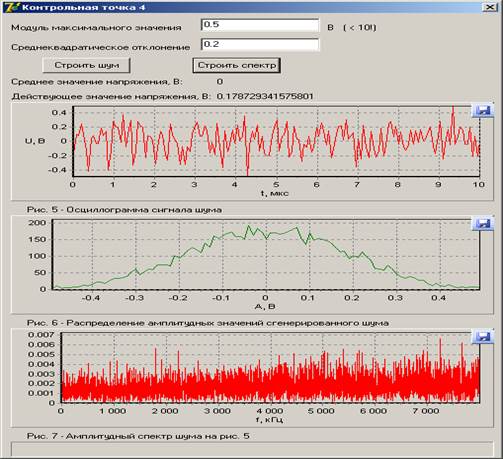Screen dimensions: 503x459
Task: Click the 'Рис. 7' amplitude spectrum caption
Action: click(x=138, y=436)
